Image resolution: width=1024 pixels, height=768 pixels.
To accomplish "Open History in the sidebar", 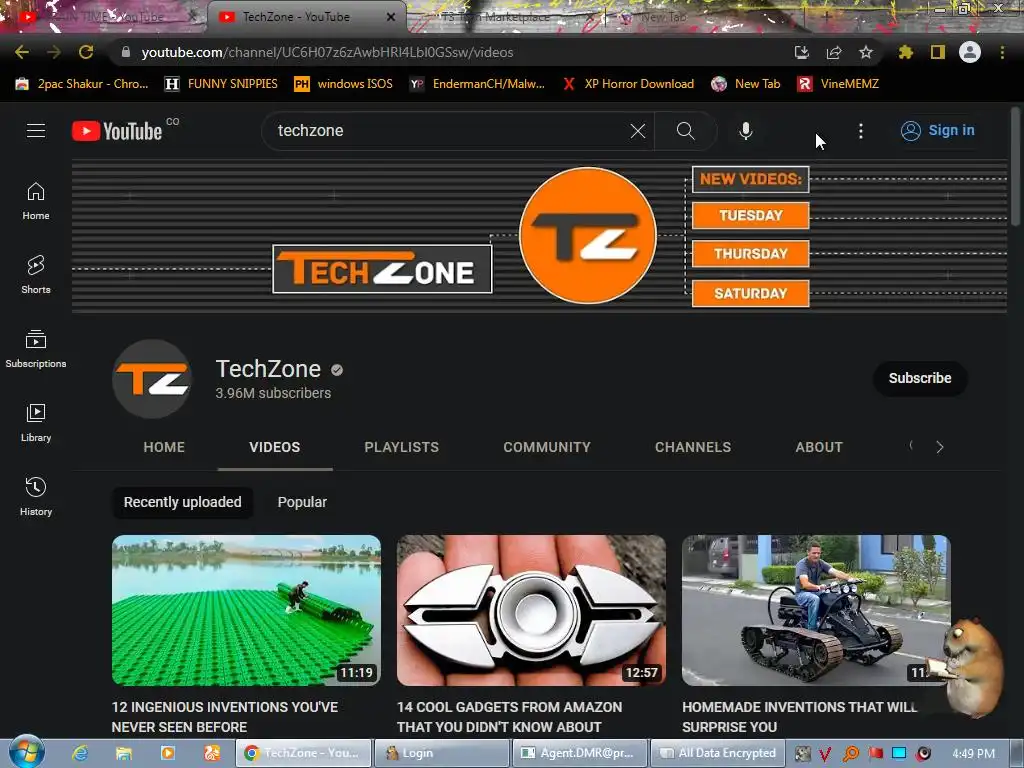I will [x=36, y=497].
